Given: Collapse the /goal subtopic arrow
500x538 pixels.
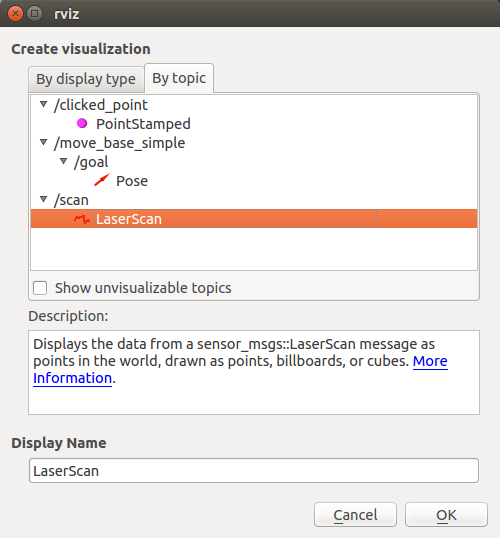Looking at the screenshot, I should 63,161.
